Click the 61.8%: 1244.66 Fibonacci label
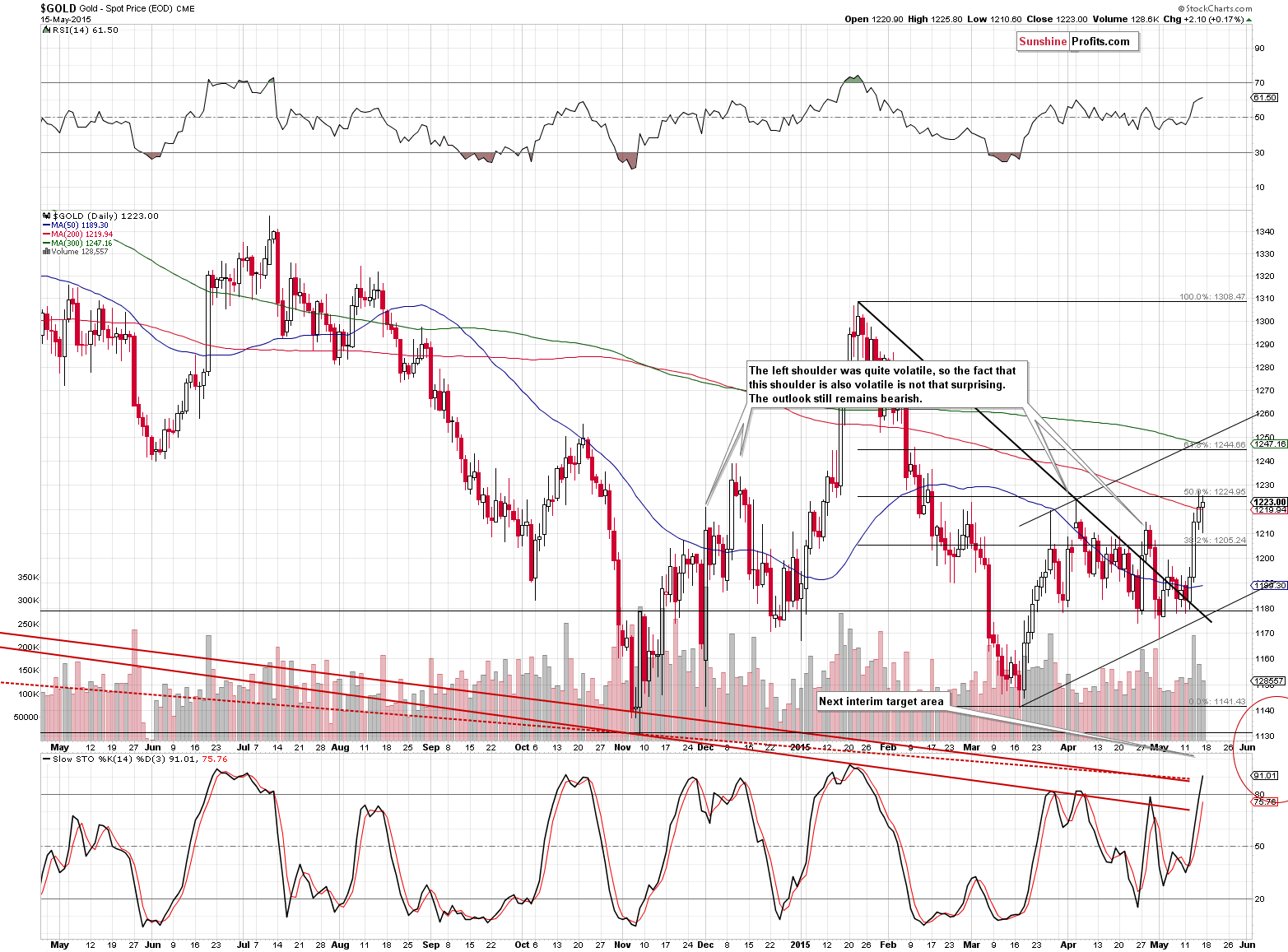The width and height of the screenshot is (1288, 952). (1215, 445)
